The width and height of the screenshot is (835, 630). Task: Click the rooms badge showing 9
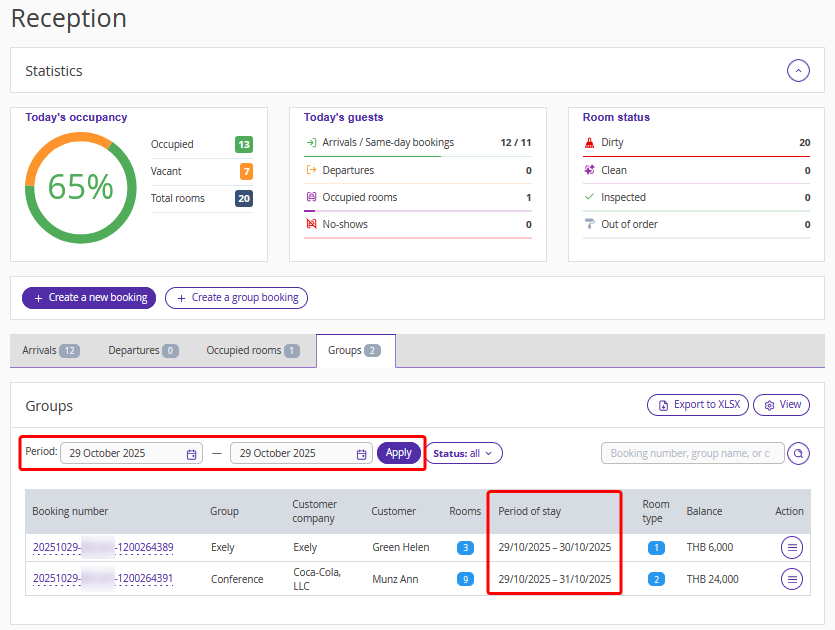pos(465,579)
